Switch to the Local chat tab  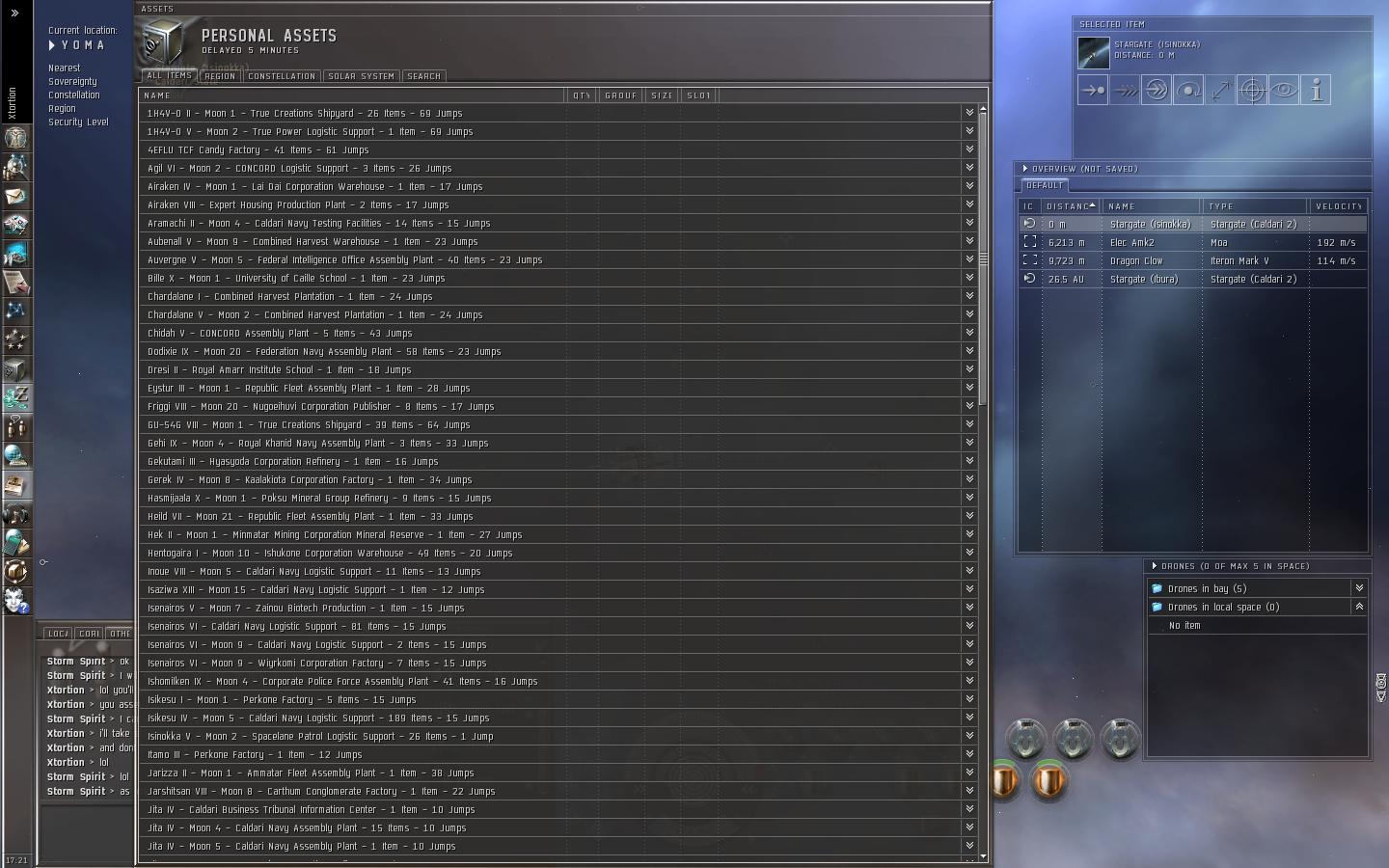(58, 634)
